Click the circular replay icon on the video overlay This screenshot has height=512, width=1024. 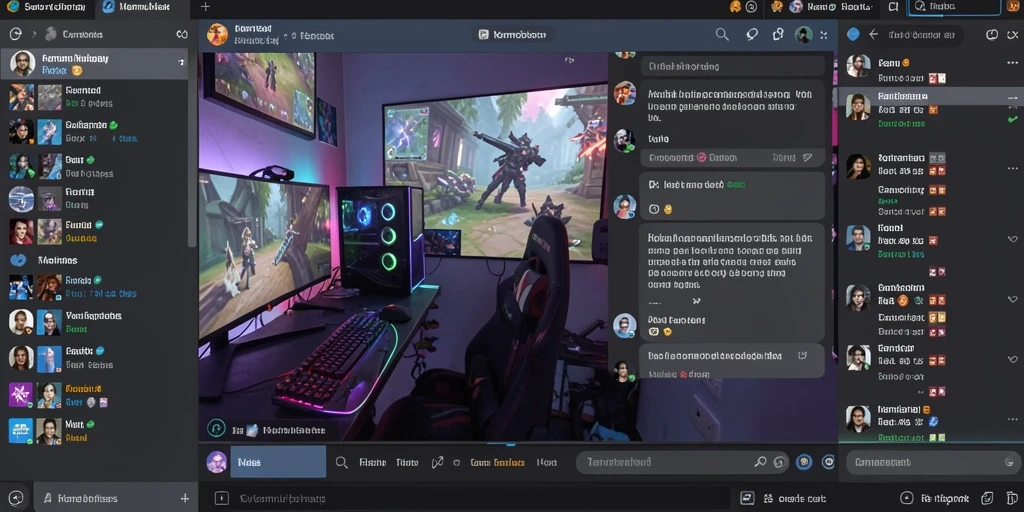(216, 428)
